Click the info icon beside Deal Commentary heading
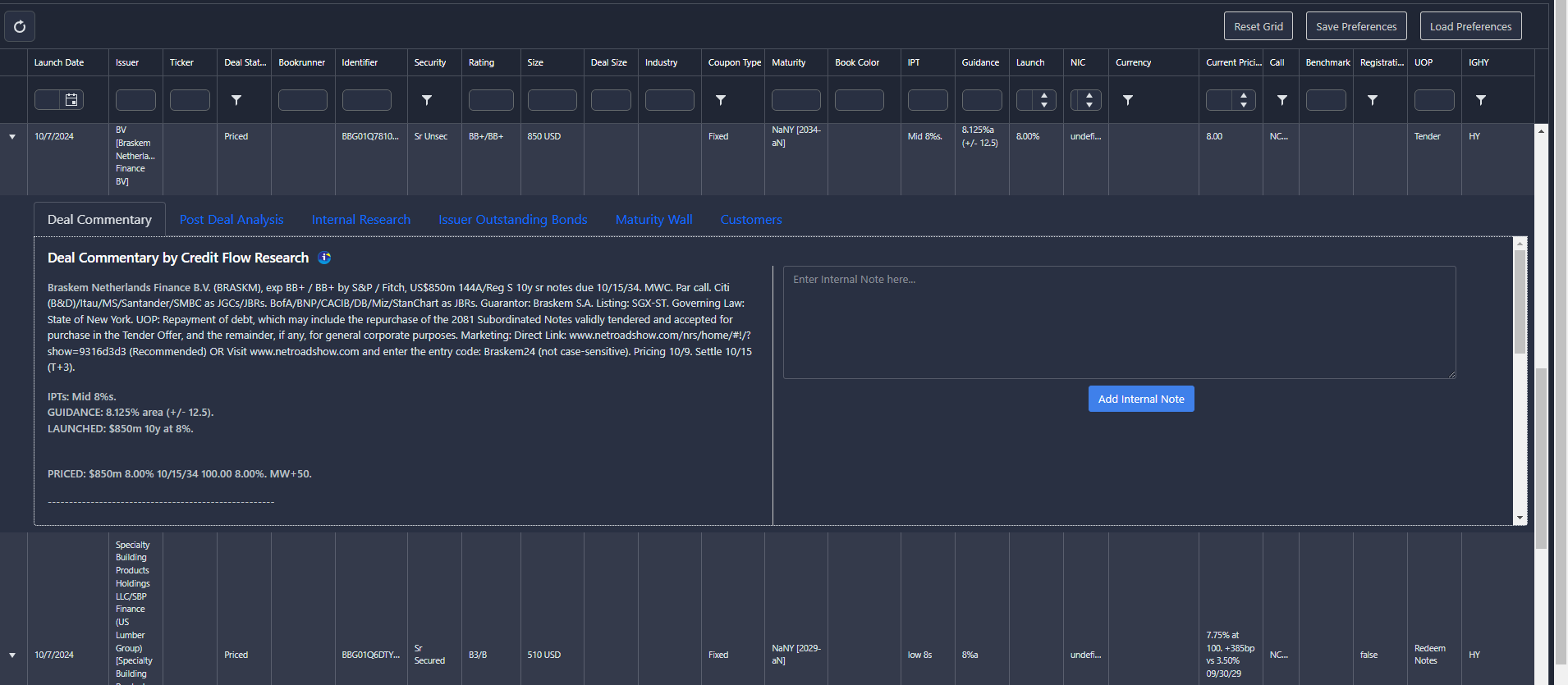This screenshot has height=685, width=1568. (325, 258)
